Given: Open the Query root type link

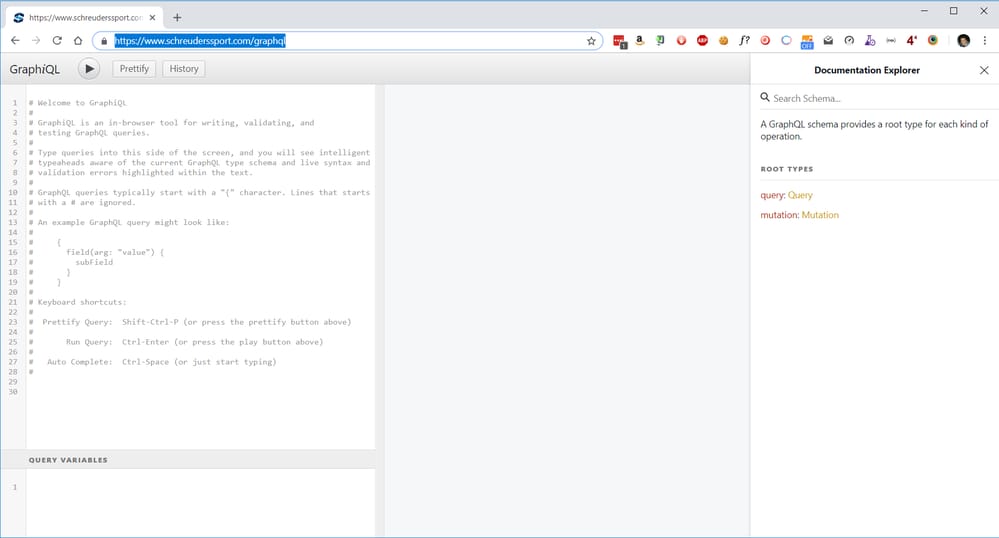Looking at the screenshot, I should tap(800, 195).
